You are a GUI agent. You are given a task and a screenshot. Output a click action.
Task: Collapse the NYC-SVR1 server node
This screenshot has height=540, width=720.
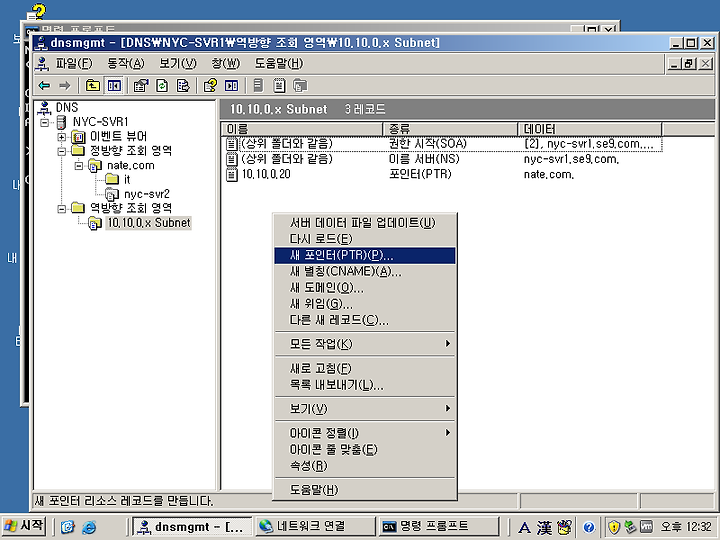click(x=45, y=122)
